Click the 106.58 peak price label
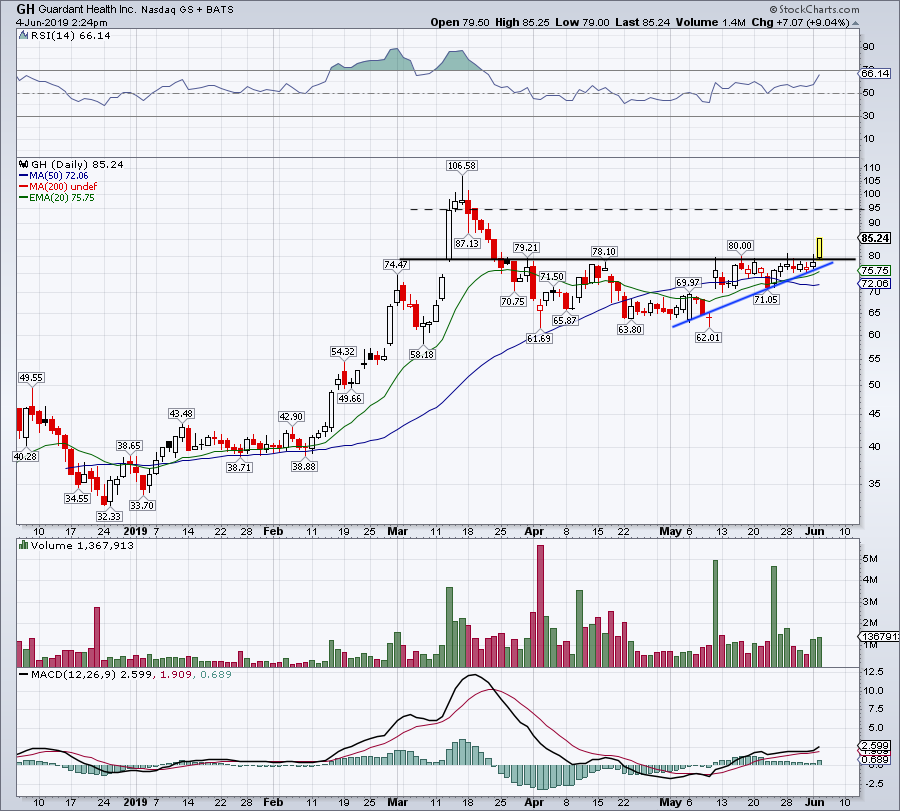The image size is (900, 811). coord(462,165)
